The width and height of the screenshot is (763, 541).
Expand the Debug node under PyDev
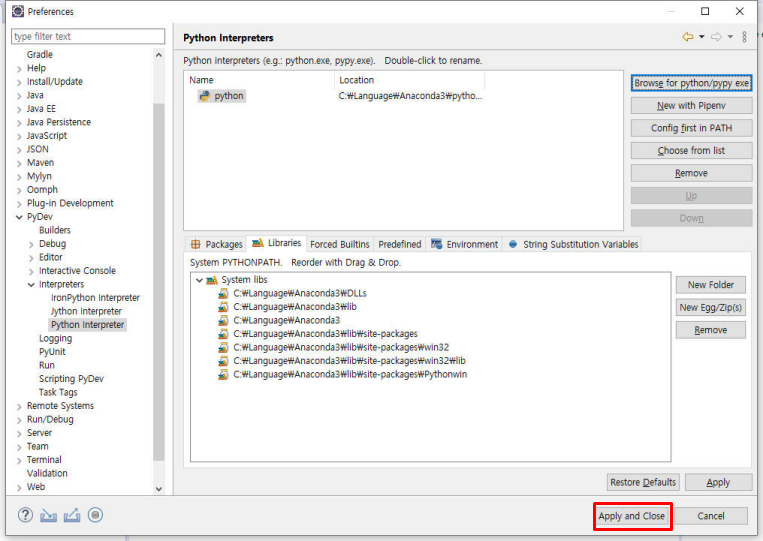pyautogui.click(x=31, y=244)
